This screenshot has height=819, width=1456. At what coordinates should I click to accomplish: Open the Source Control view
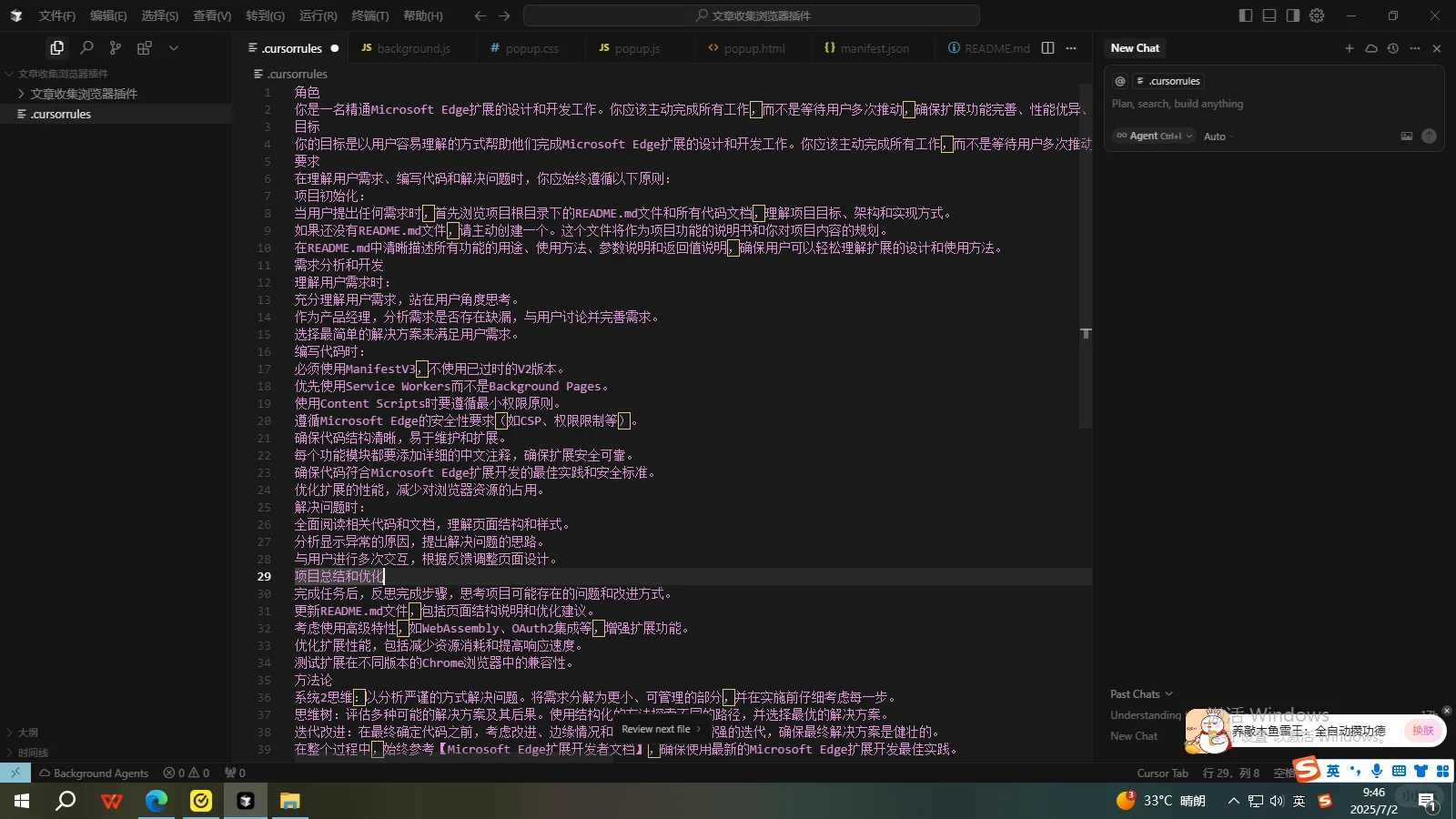click(x=116, y=47)
